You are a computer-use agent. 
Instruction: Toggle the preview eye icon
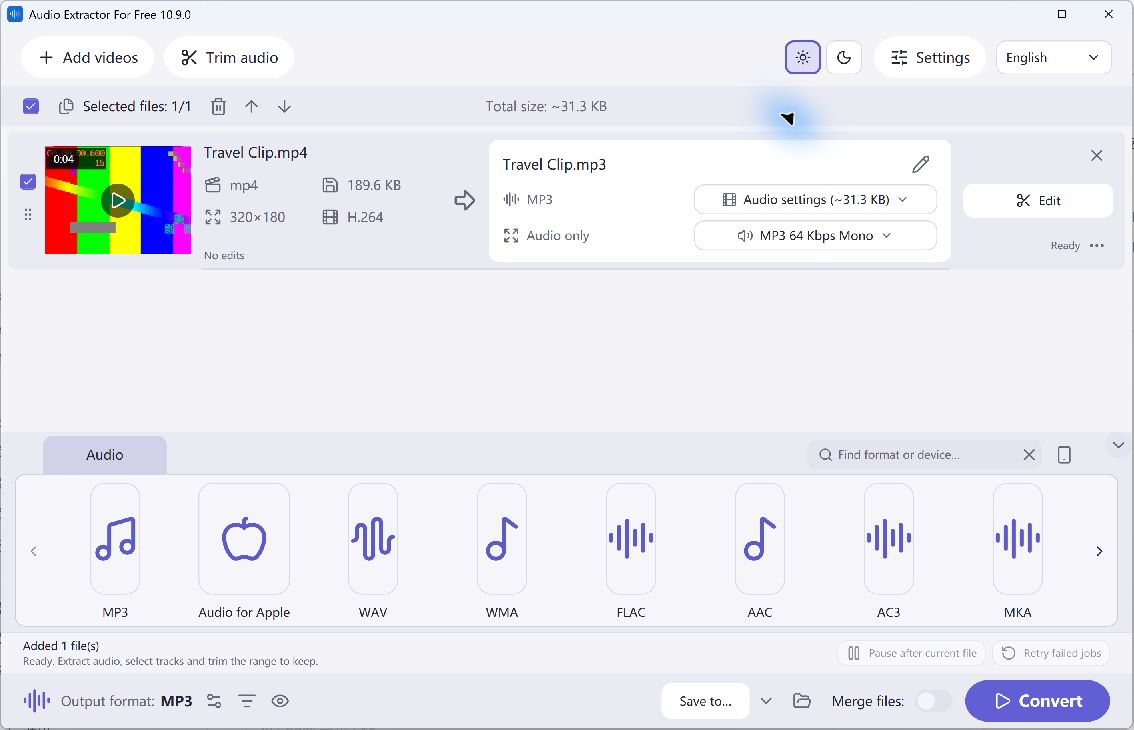280,701
